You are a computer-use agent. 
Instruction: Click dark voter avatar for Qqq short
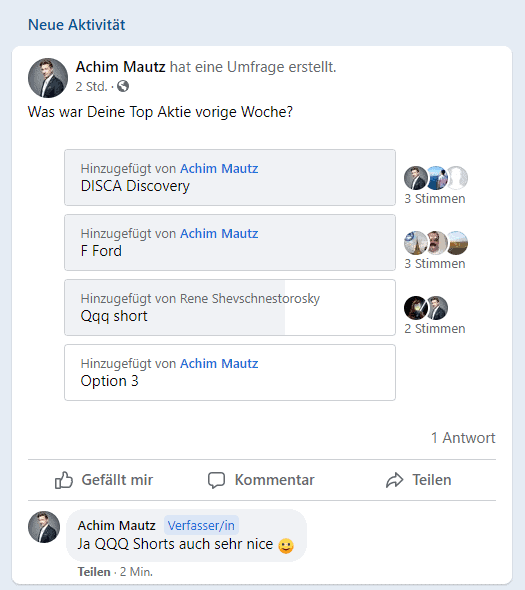coord(415,308)
